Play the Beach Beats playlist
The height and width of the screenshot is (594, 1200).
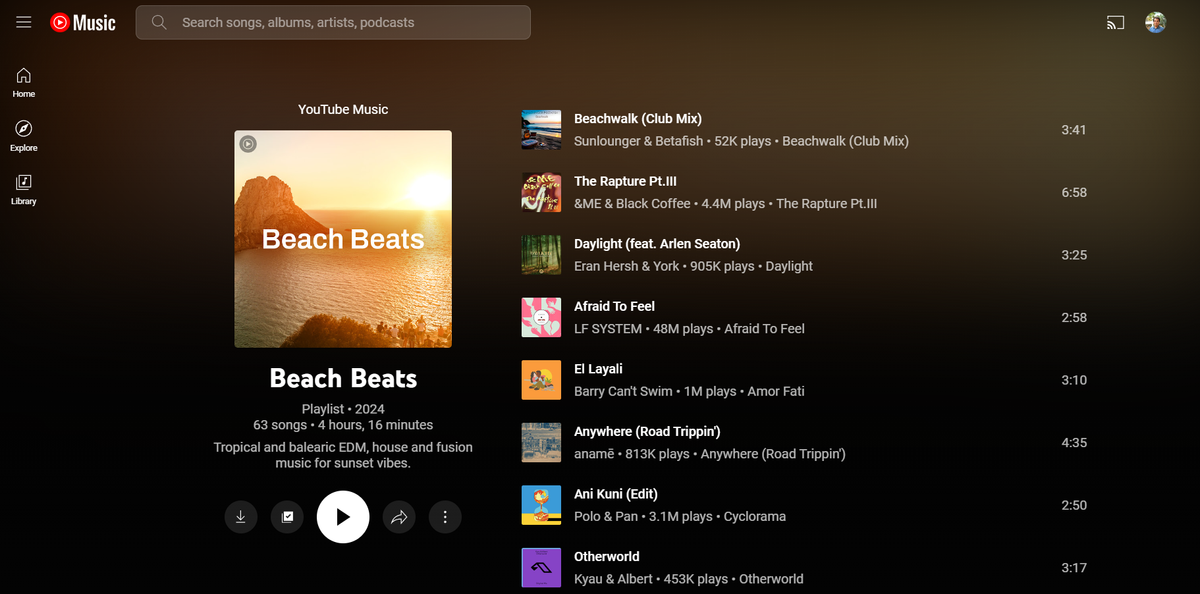tap(343, 517)
